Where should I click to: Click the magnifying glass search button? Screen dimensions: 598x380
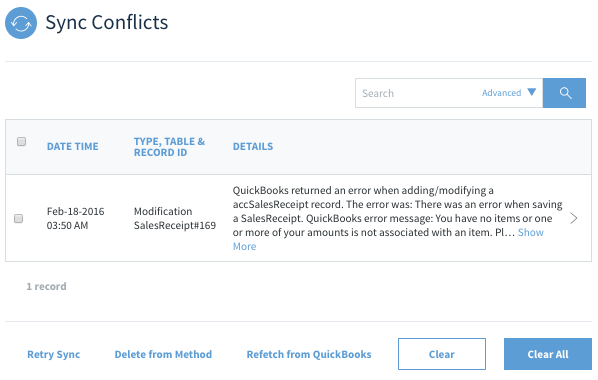tap(564, 93)
